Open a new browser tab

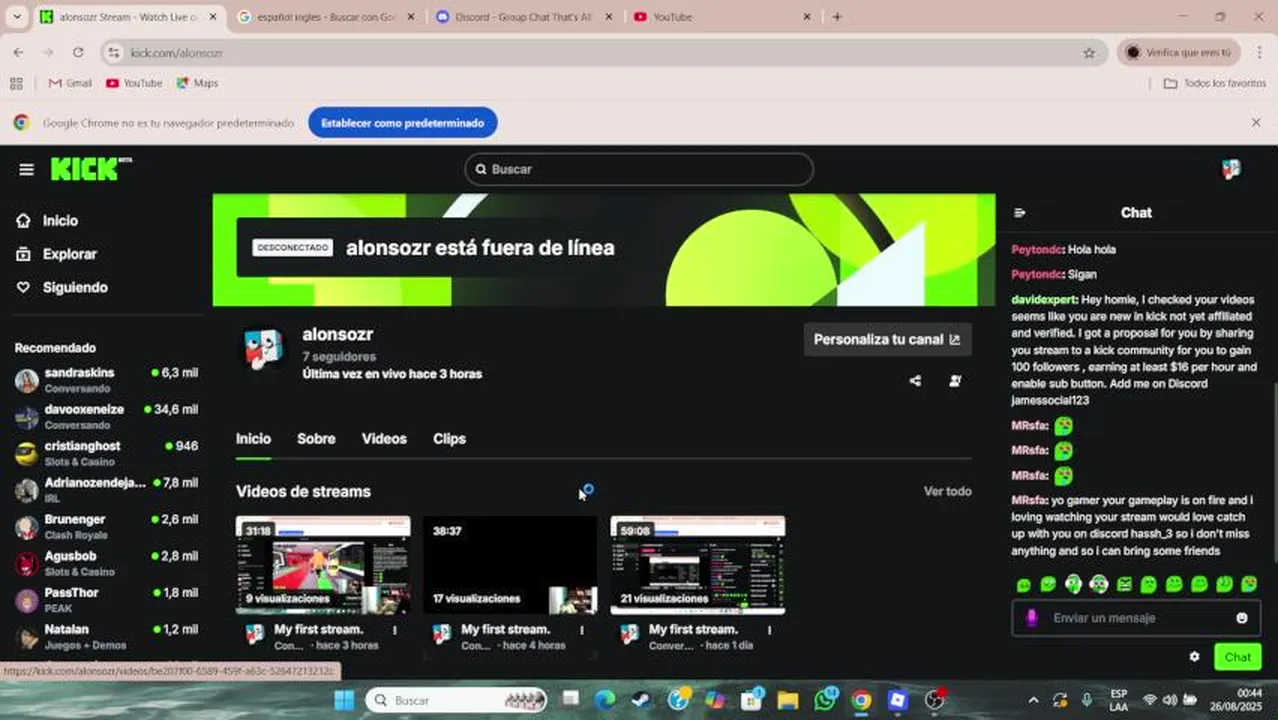[x=837, y=17]
